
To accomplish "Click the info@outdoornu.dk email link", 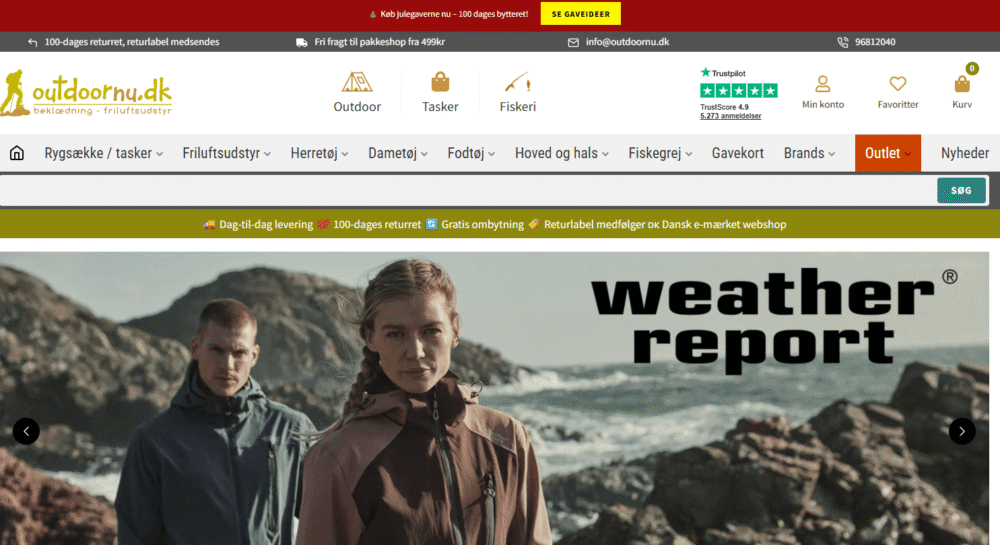I will pyautogui.click(x=626, y=42).
